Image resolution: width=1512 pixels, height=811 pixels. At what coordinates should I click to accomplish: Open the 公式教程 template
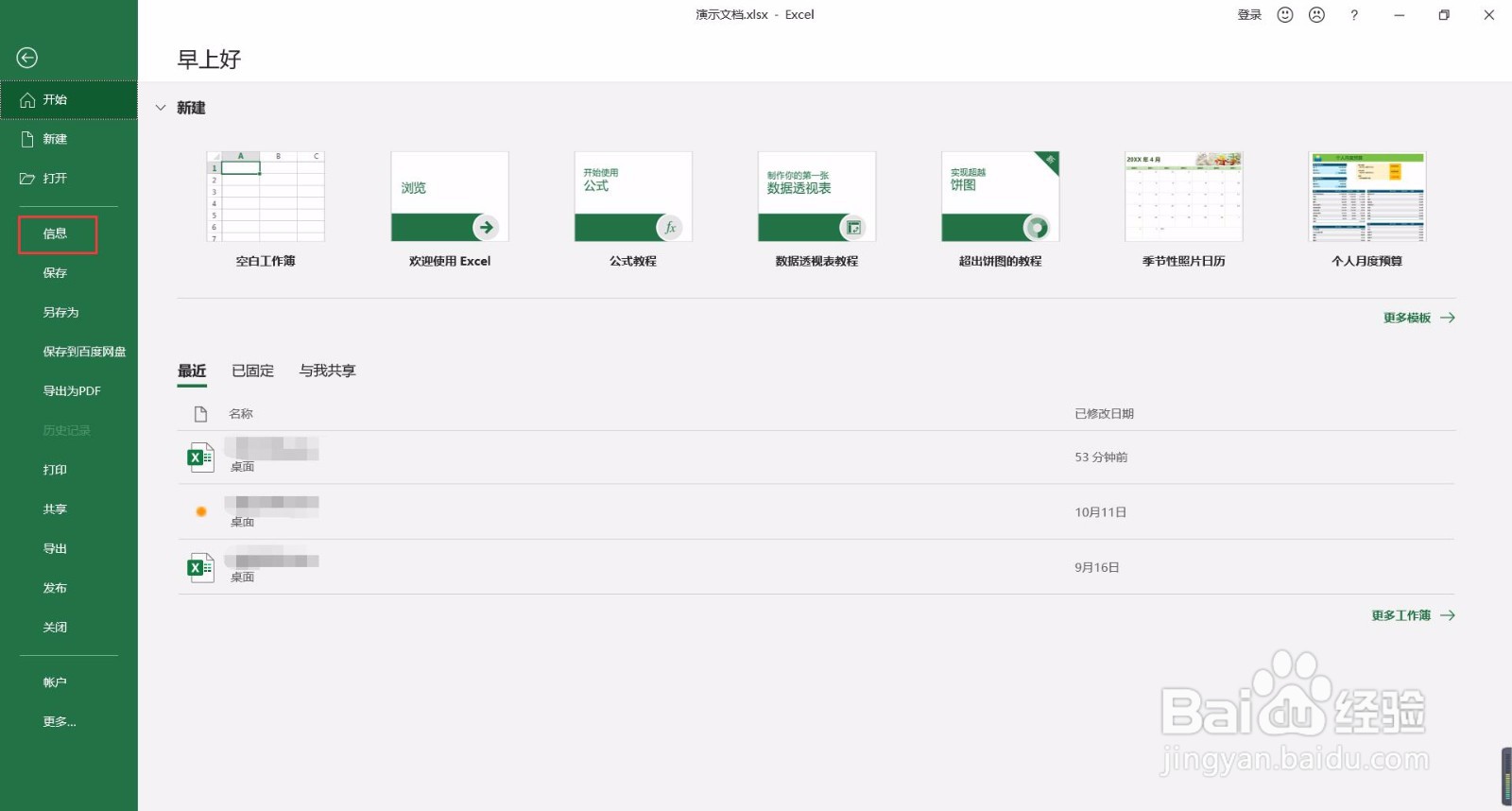pos(633,210)
